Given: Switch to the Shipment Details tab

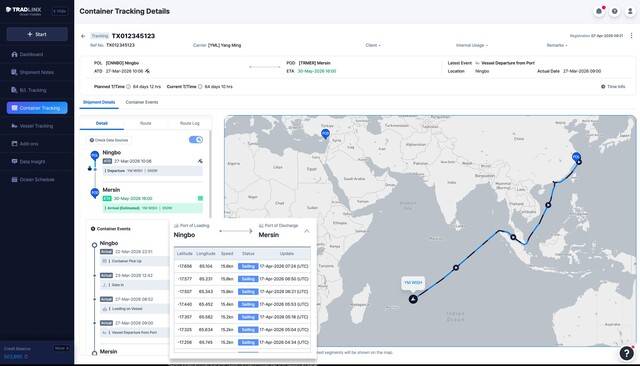Looking at the screenshot, I should 99,102.
